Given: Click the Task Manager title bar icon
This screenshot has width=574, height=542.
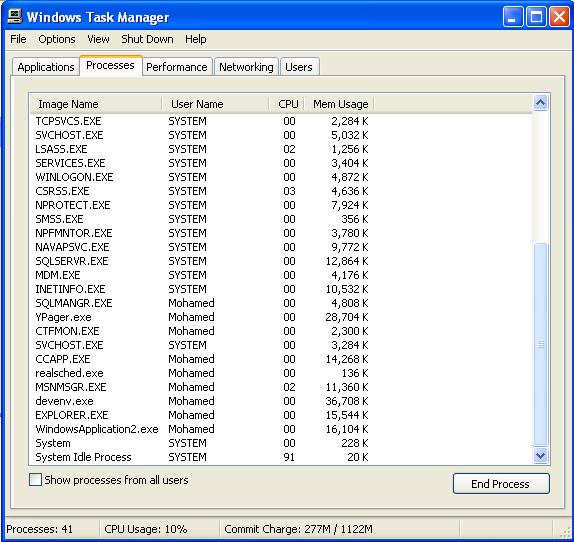Looking at the screenshot, I should pos(15,17).
